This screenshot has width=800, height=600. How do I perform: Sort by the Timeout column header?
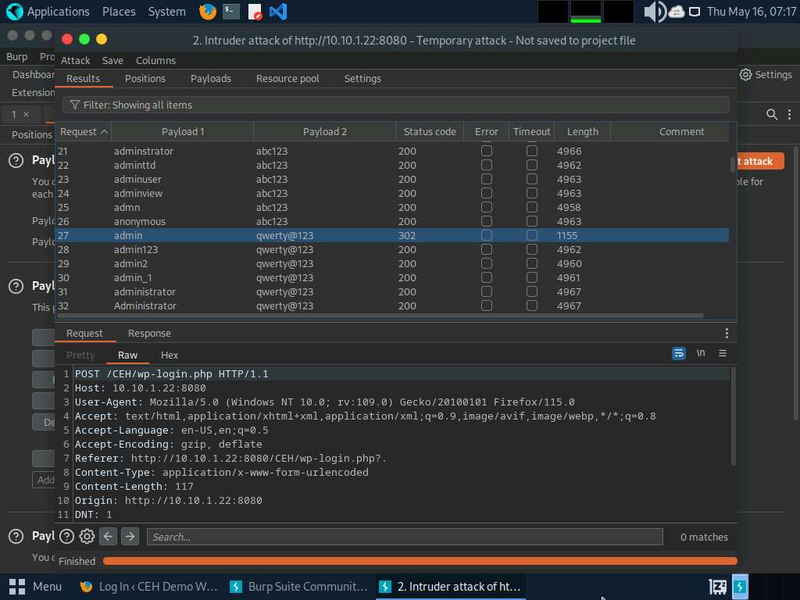point(532,132)
